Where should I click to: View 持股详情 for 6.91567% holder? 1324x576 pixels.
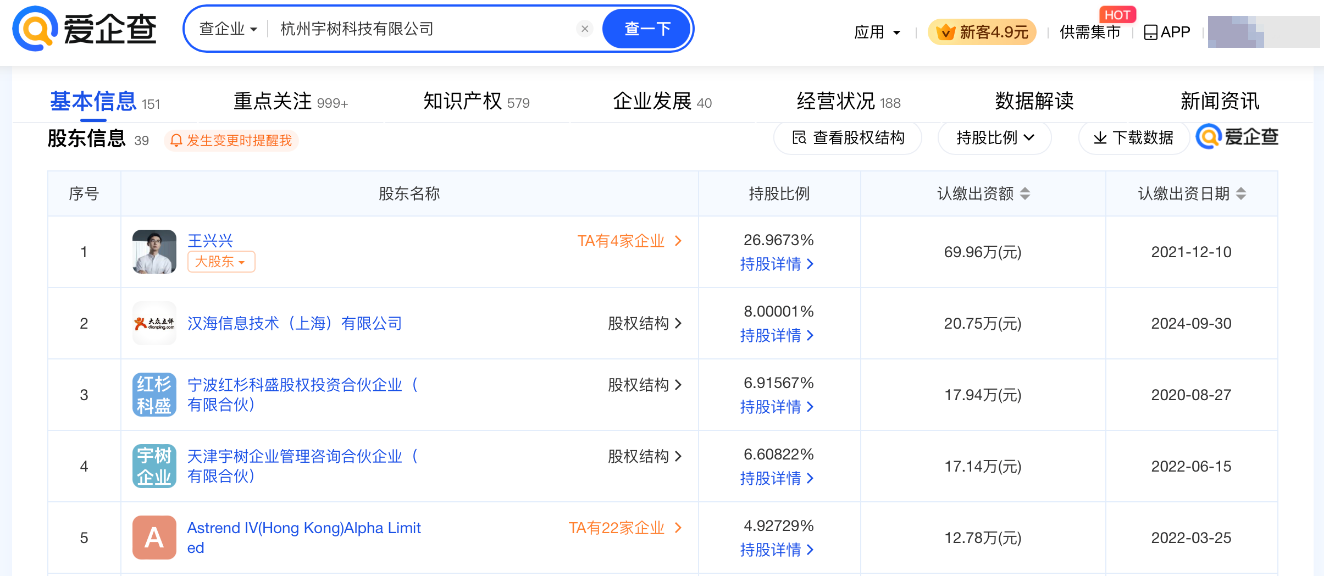pos(777,407)
